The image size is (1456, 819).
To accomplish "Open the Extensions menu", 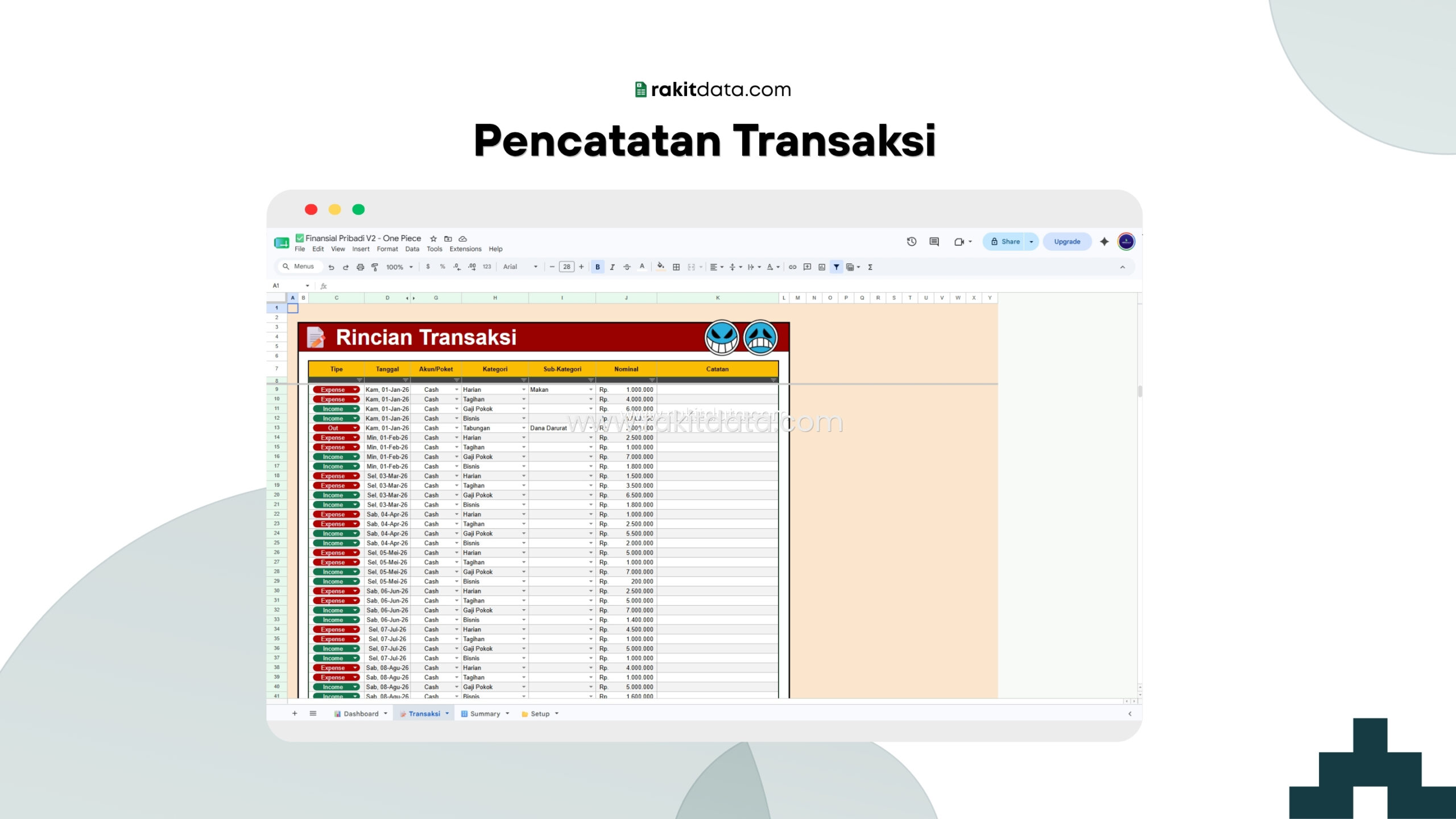I will 465,249.
